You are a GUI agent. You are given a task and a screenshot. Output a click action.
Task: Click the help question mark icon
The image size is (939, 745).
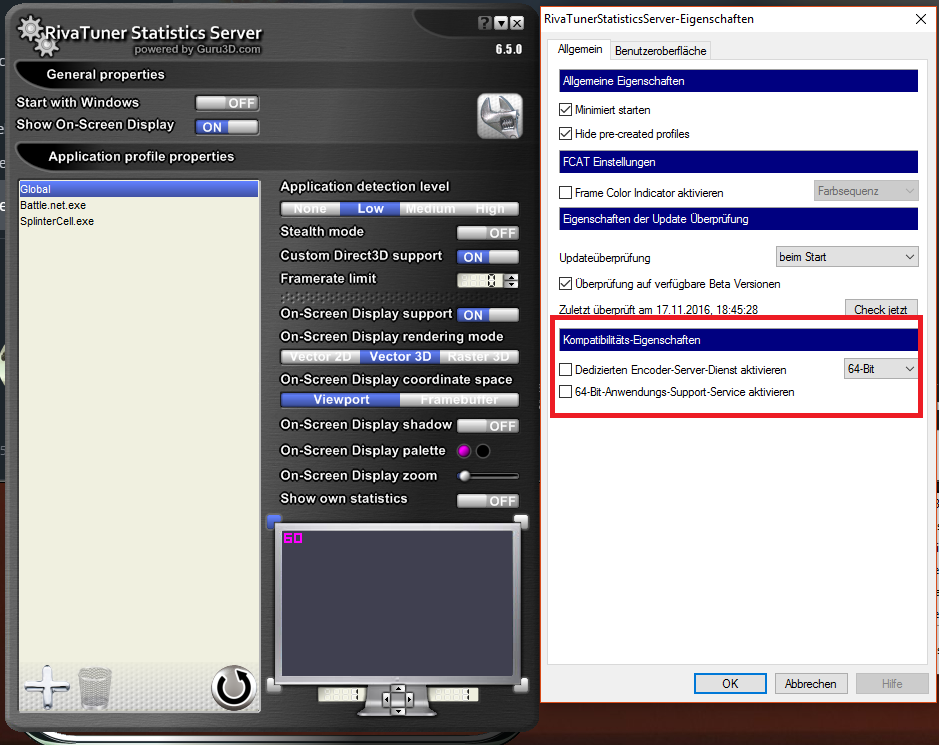tap(484, 23)
